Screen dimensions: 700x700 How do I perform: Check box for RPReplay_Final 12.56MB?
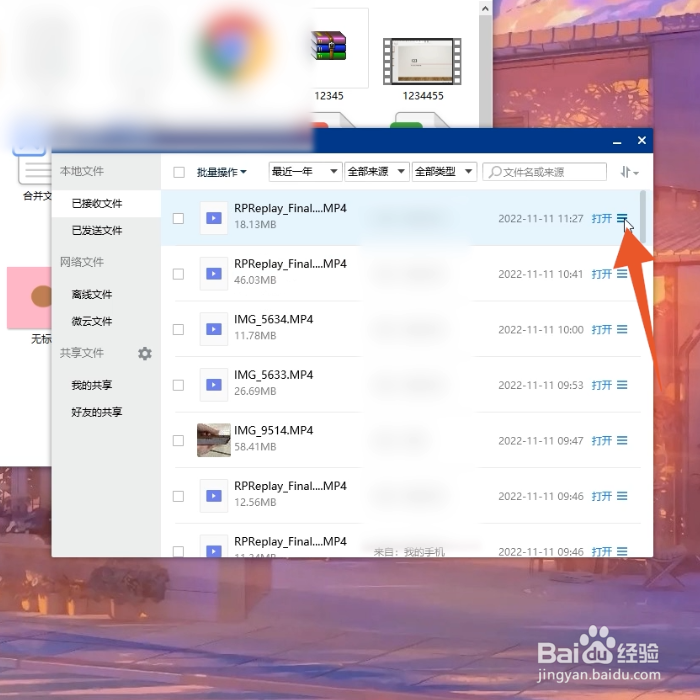(x=179, y=496)
